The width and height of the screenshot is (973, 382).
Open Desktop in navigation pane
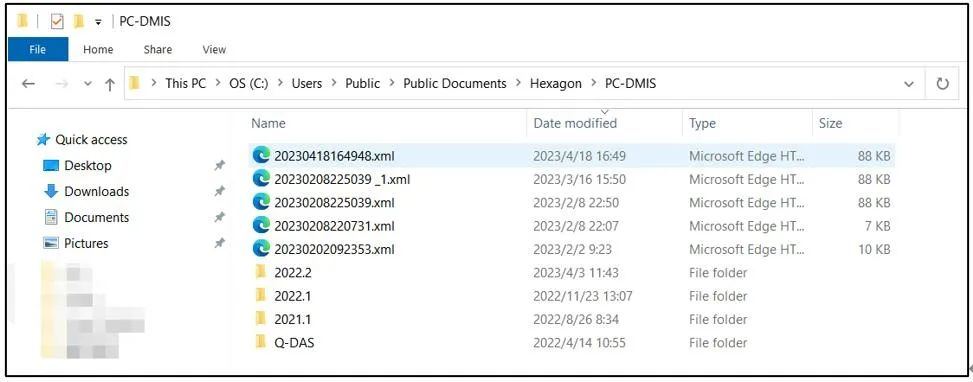87,166
